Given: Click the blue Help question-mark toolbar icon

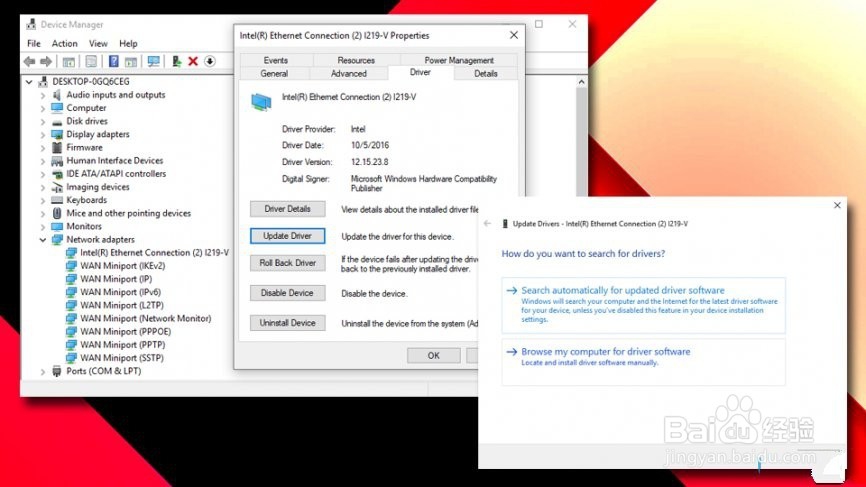Looking at the screenshot, I should (113, 61).
